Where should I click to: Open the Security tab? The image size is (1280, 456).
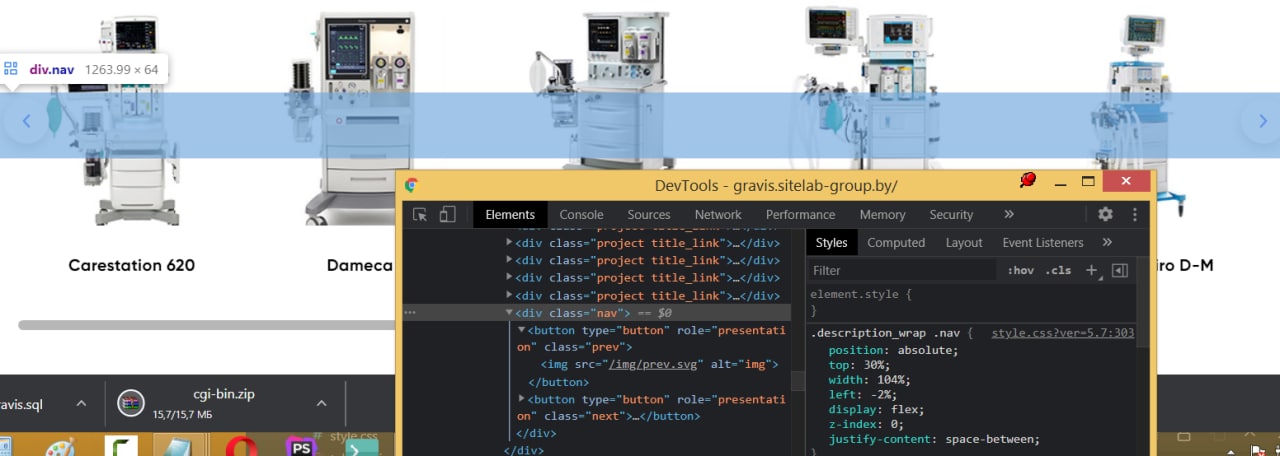pos(951,214)
